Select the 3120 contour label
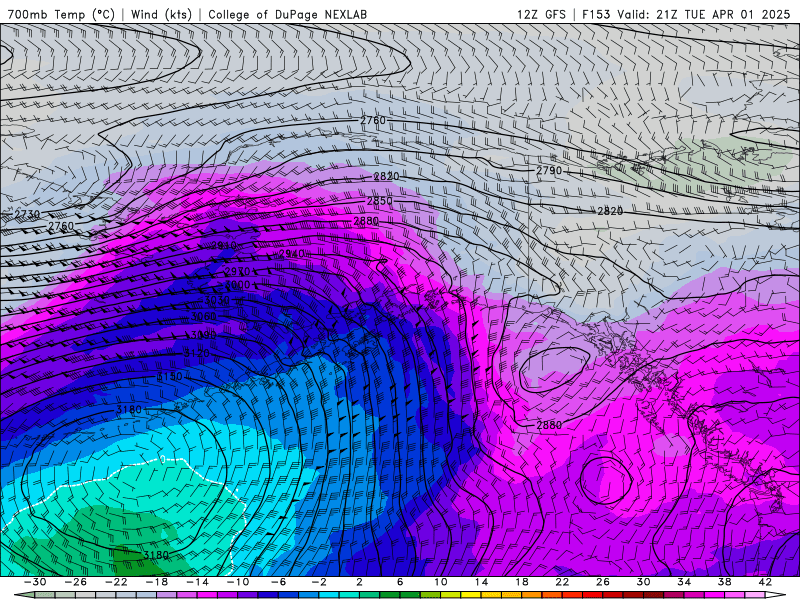The image size is (800, 600). 196,353
